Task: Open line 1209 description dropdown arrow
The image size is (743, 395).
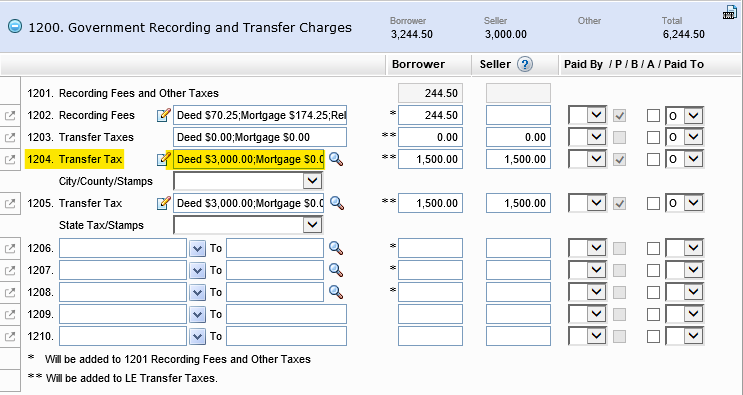Action: pyautogui.click(x=197, y=314)
